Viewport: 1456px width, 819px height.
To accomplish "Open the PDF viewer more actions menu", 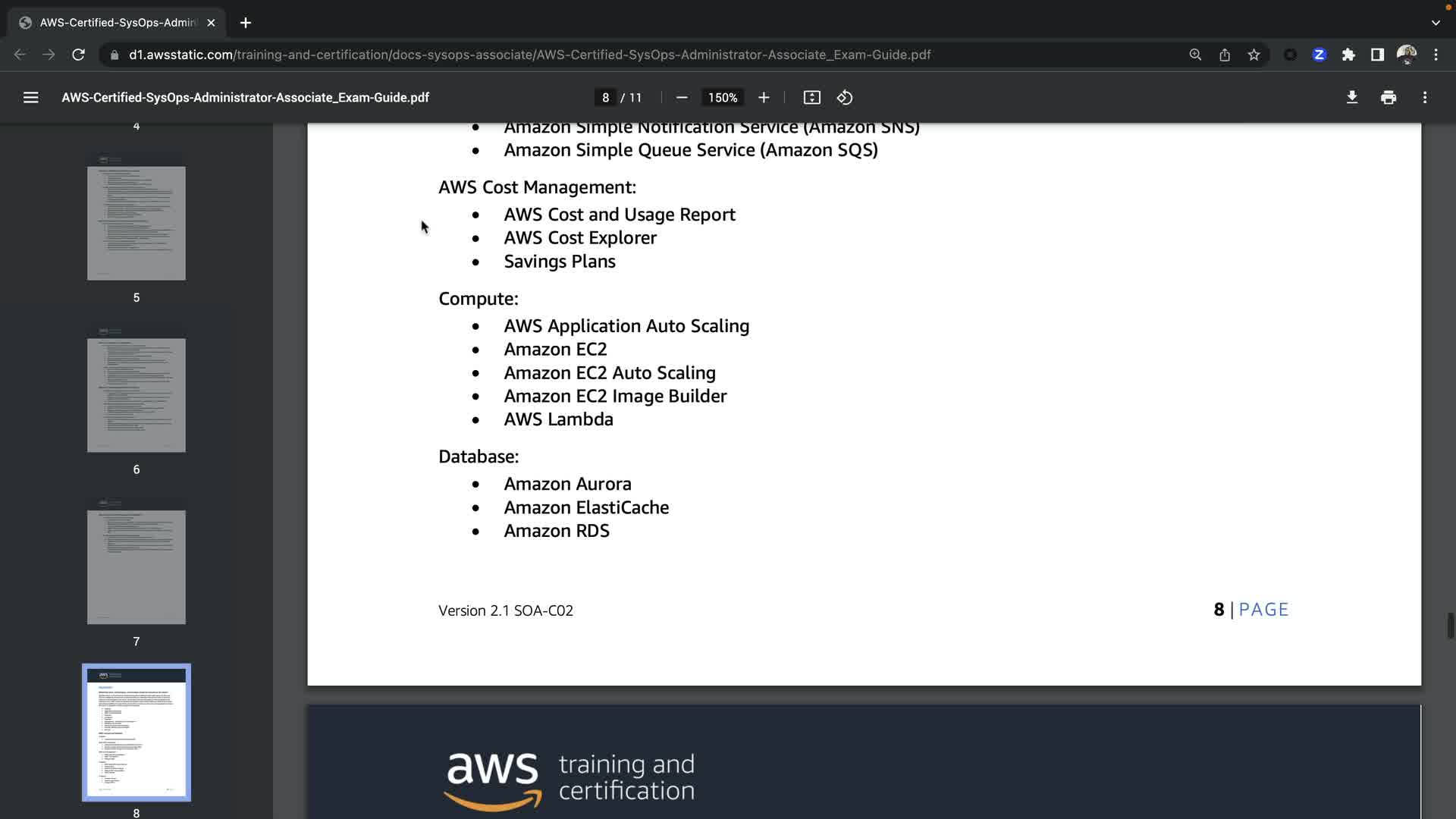I will point(1425,98).
